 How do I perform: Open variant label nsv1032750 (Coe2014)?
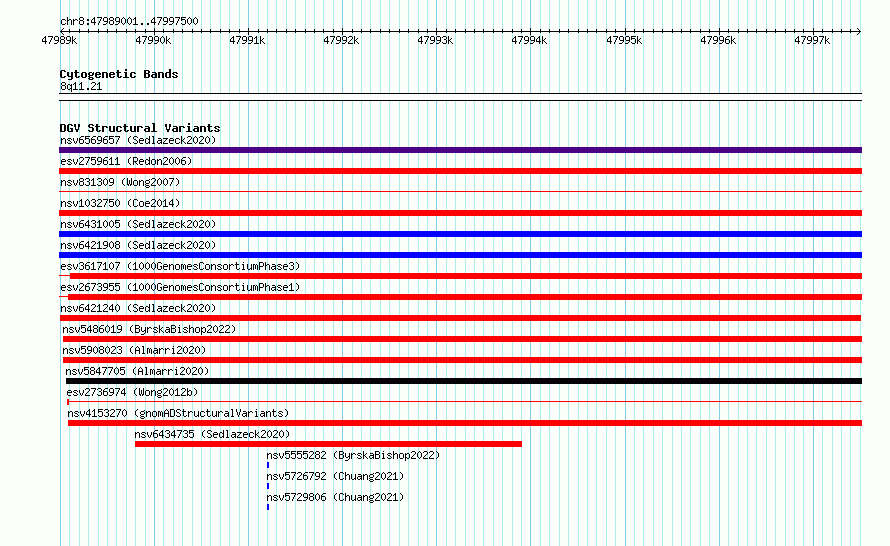[x=120, y=203]
